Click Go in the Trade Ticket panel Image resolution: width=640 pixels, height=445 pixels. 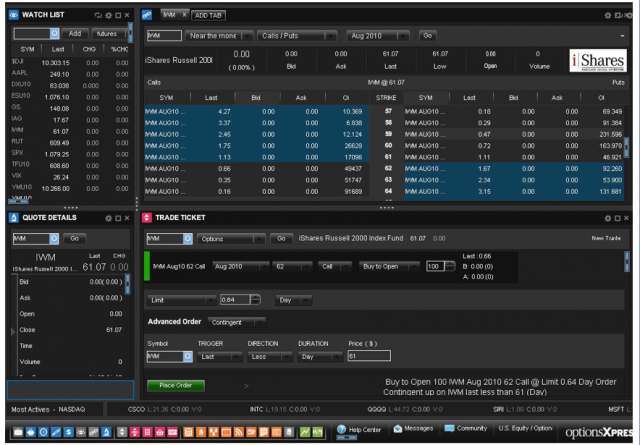281,239
